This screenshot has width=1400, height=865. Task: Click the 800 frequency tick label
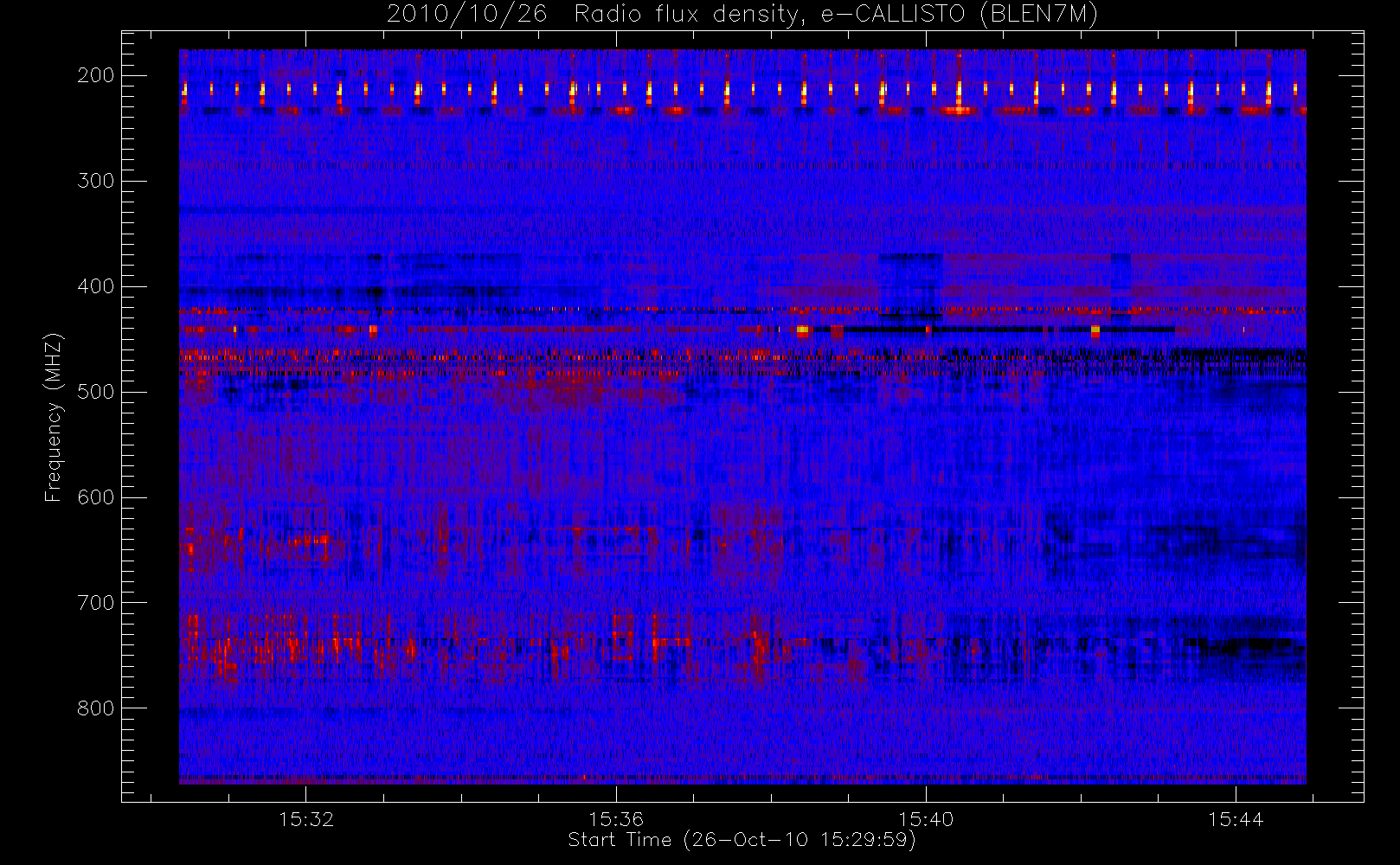pyautogui.click(x=96, y=708)
